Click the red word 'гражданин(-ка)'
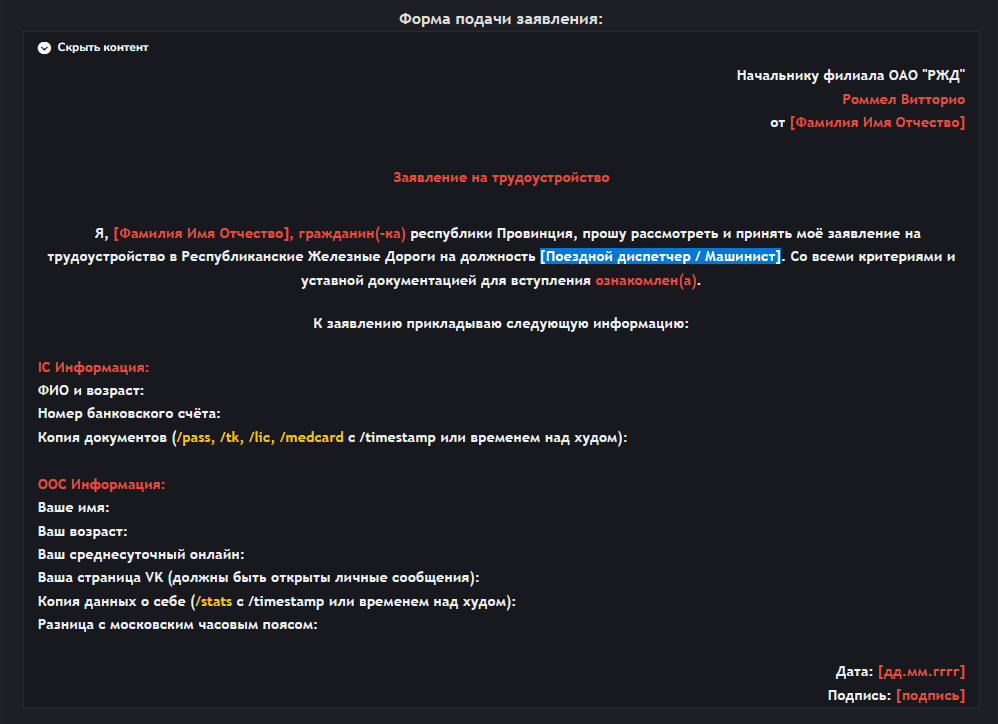 [352, 234]
